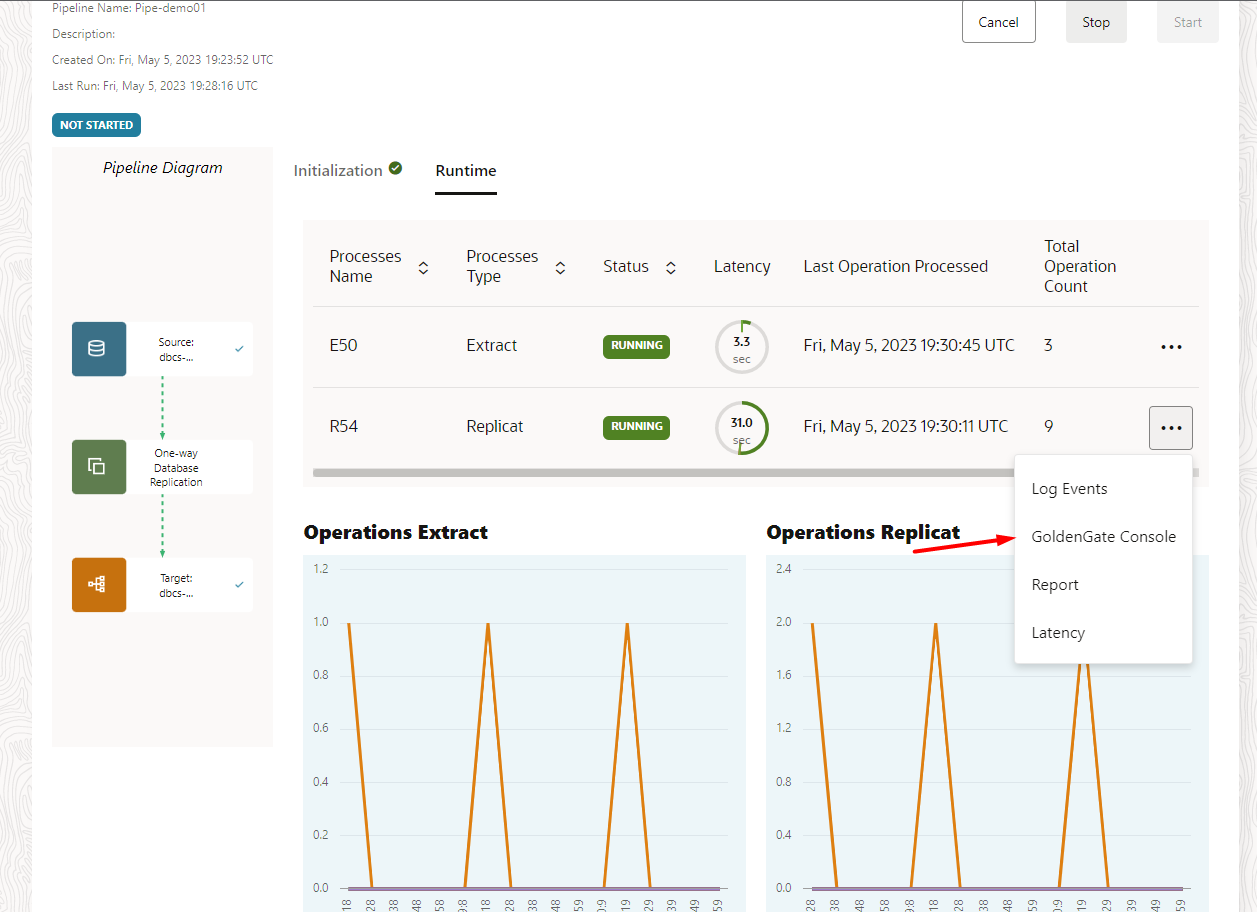Select the Runtime tab

[x=466, y=171]
